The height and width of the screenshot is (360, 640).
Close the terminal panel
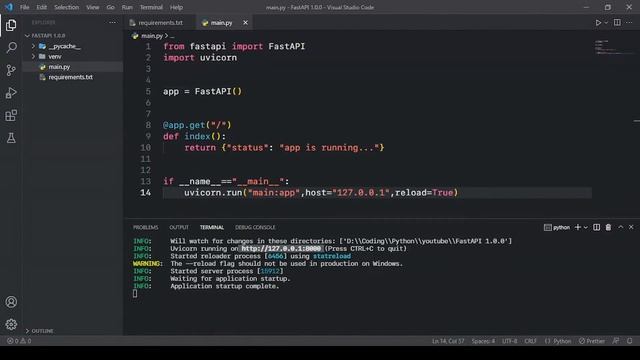tap(631, 227)
